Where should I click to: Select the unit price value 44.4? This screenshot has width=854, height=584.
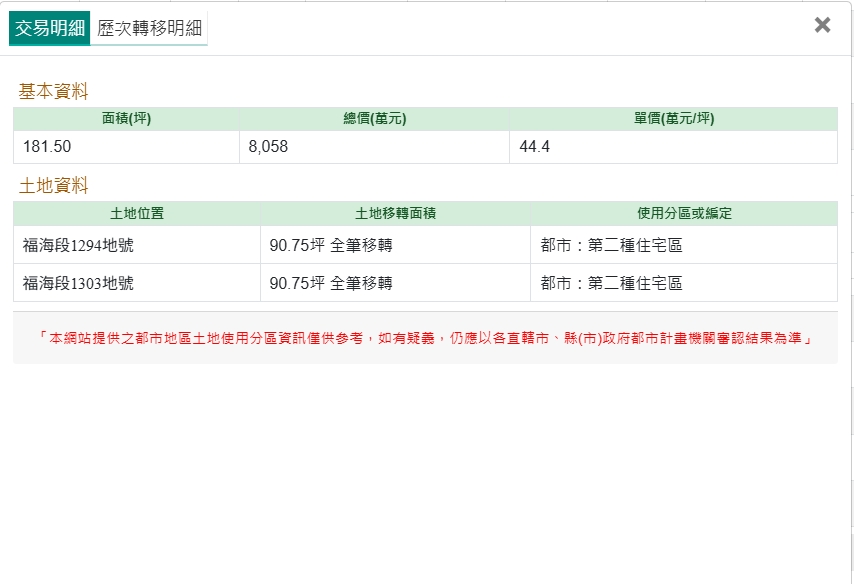click(x=535, y=147)
